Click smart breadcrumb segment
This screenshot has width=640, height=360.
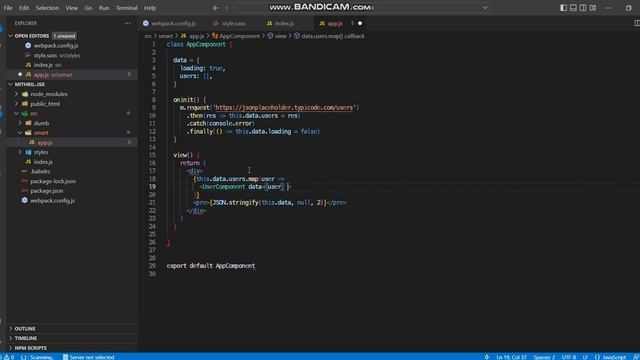tap(165, 36)
